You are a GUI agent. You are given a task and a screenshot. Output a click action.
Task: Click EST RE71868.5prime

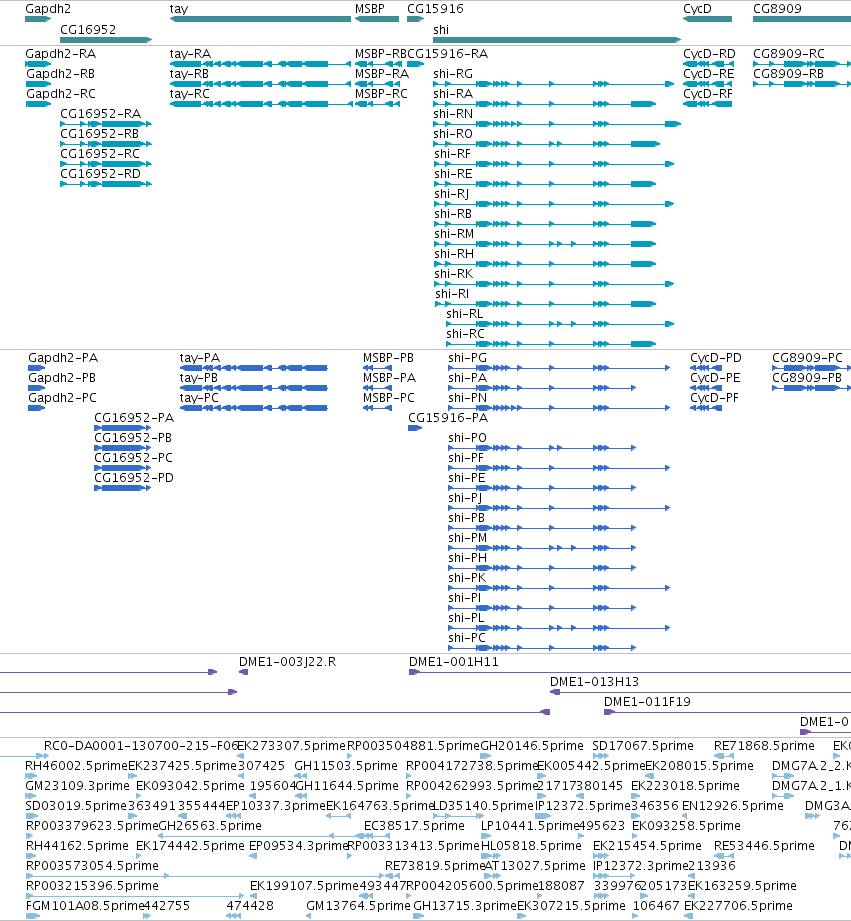[x=764, y=746]
